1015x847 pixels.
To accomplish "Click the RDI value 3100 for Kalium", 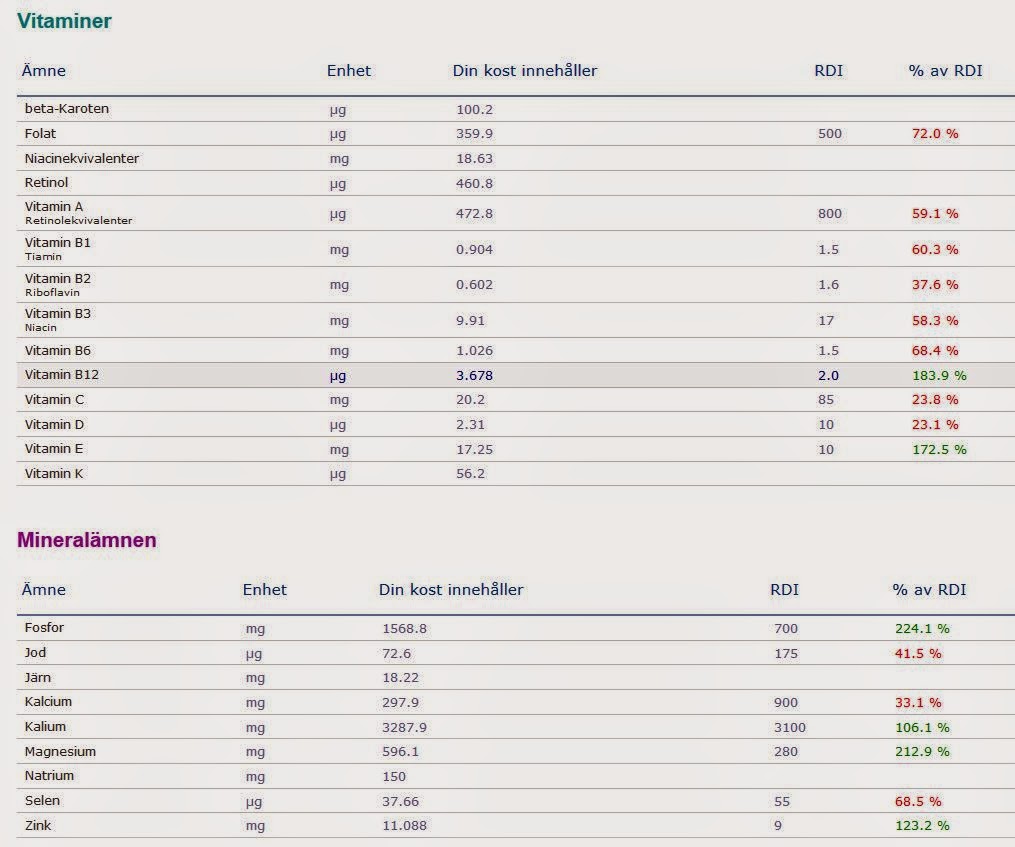I will [790, 727].
